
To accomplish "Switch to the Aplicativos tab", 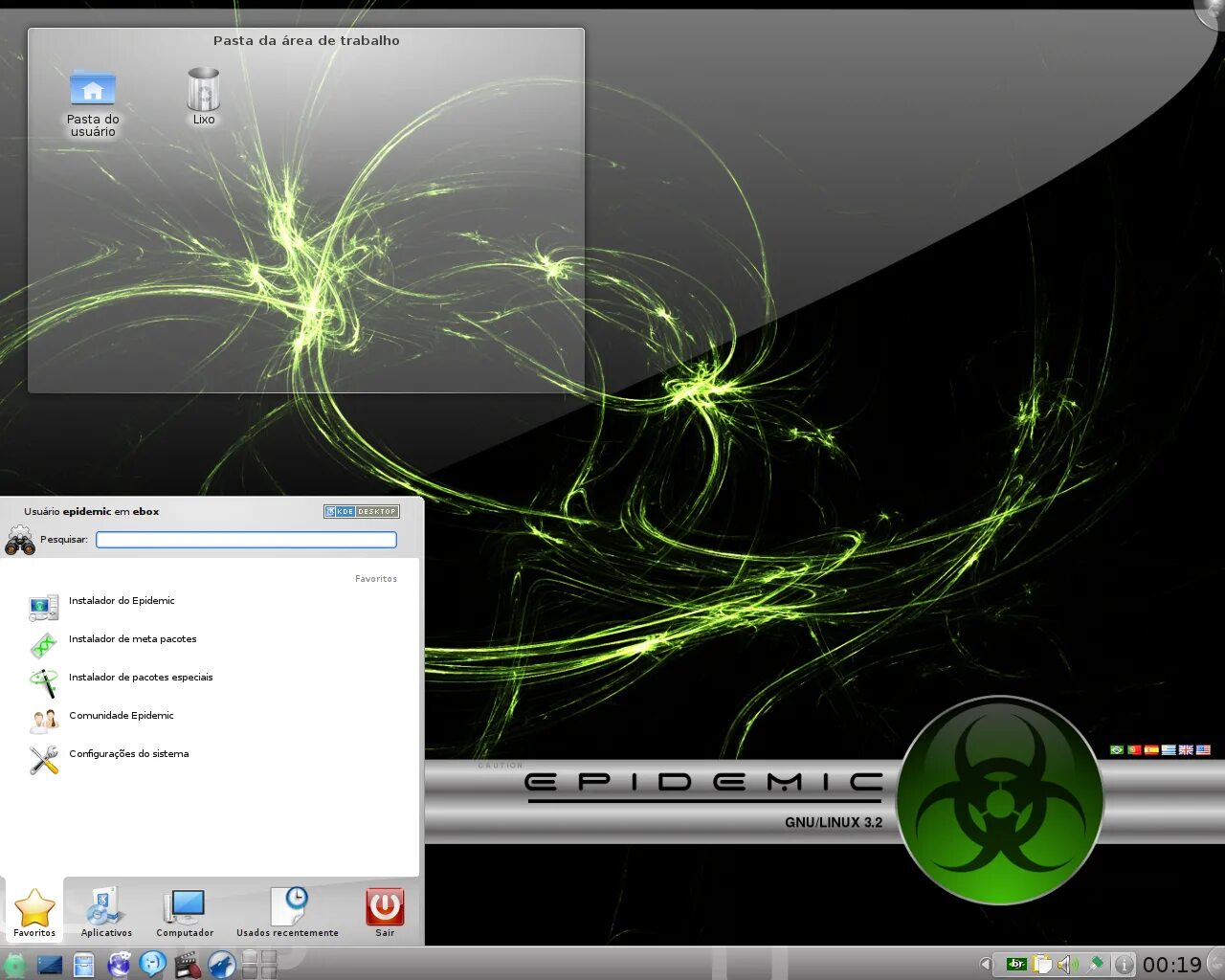I will pos(106,912).
